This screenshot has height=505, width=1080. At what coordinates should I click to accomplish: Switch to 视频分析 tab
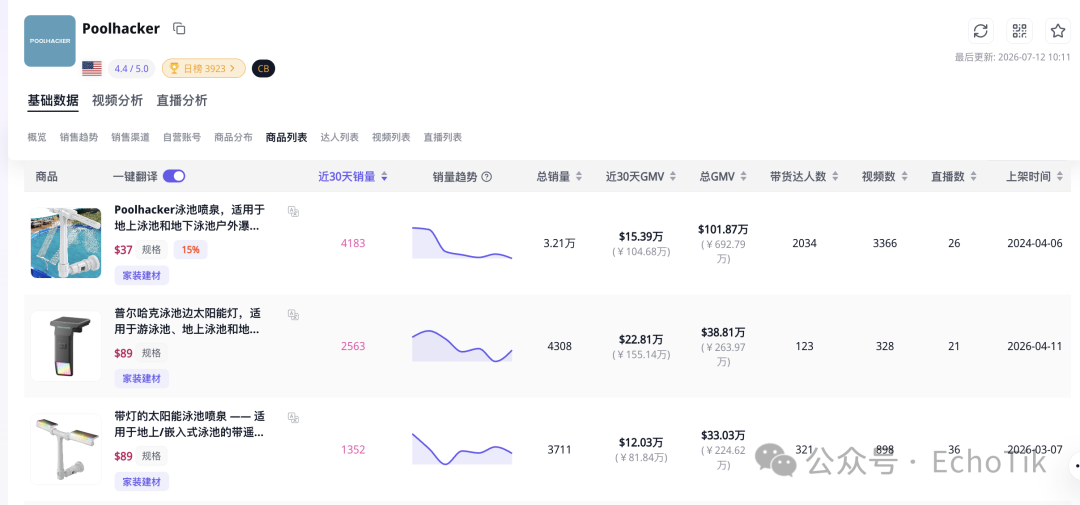(x=117, y=101)
